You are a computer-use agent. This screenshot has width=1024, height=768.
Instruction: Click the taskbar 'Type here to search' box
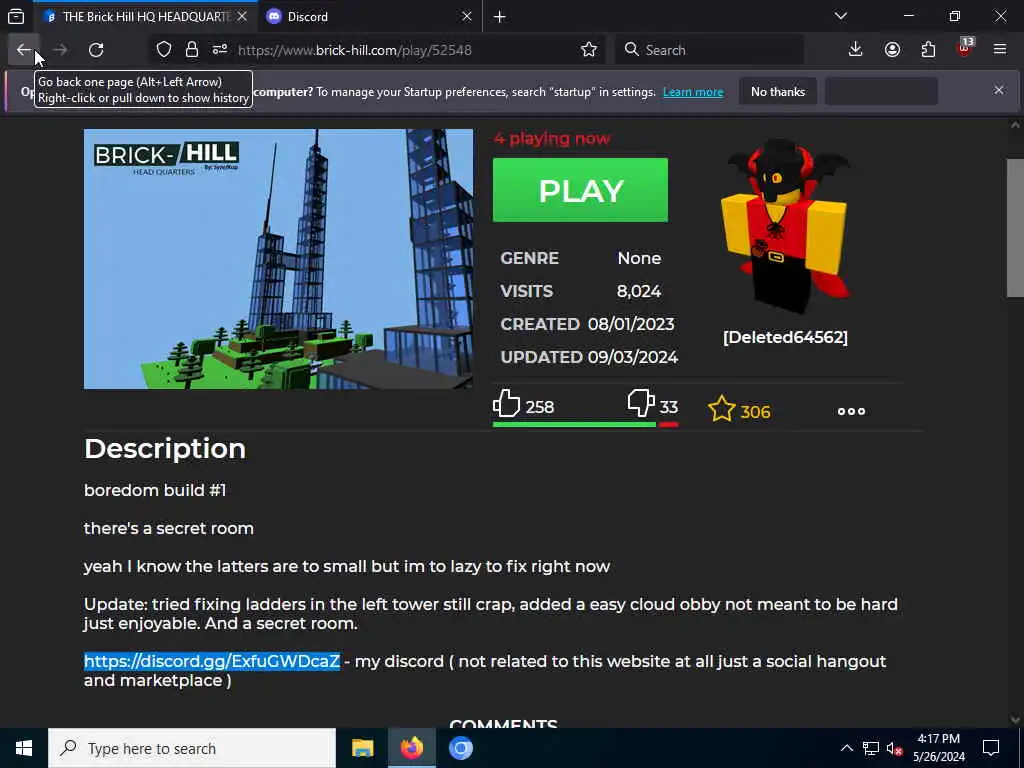coord(192,748)
